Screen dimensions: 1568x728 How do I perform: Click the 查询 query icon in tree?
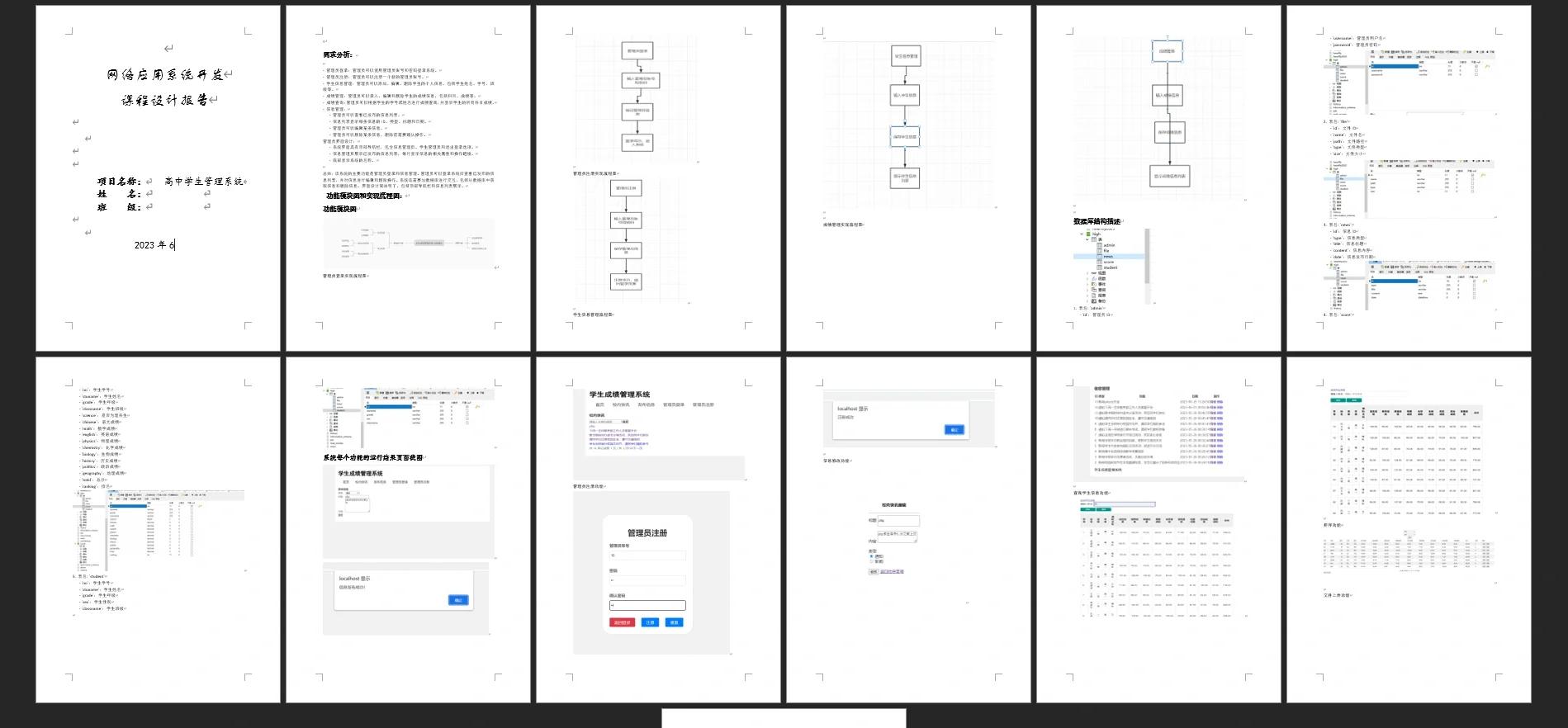(x=1094, y=290)
